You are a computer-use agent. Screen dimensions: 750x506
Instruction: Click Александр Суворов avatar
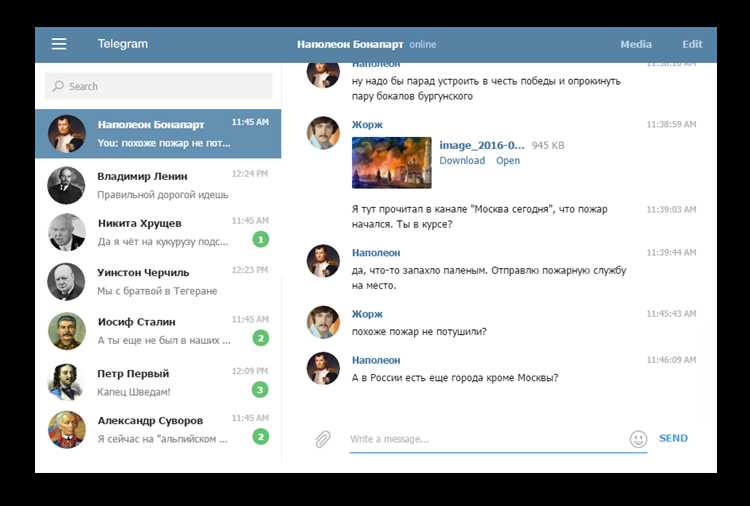66,429
